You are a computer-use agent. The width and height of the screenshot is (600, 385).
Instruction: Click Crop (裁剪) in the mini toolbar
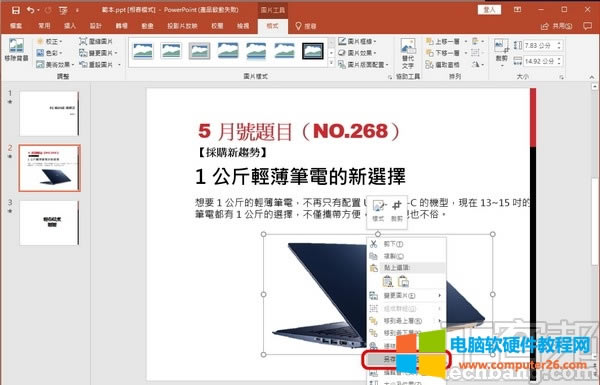(396, 210)
